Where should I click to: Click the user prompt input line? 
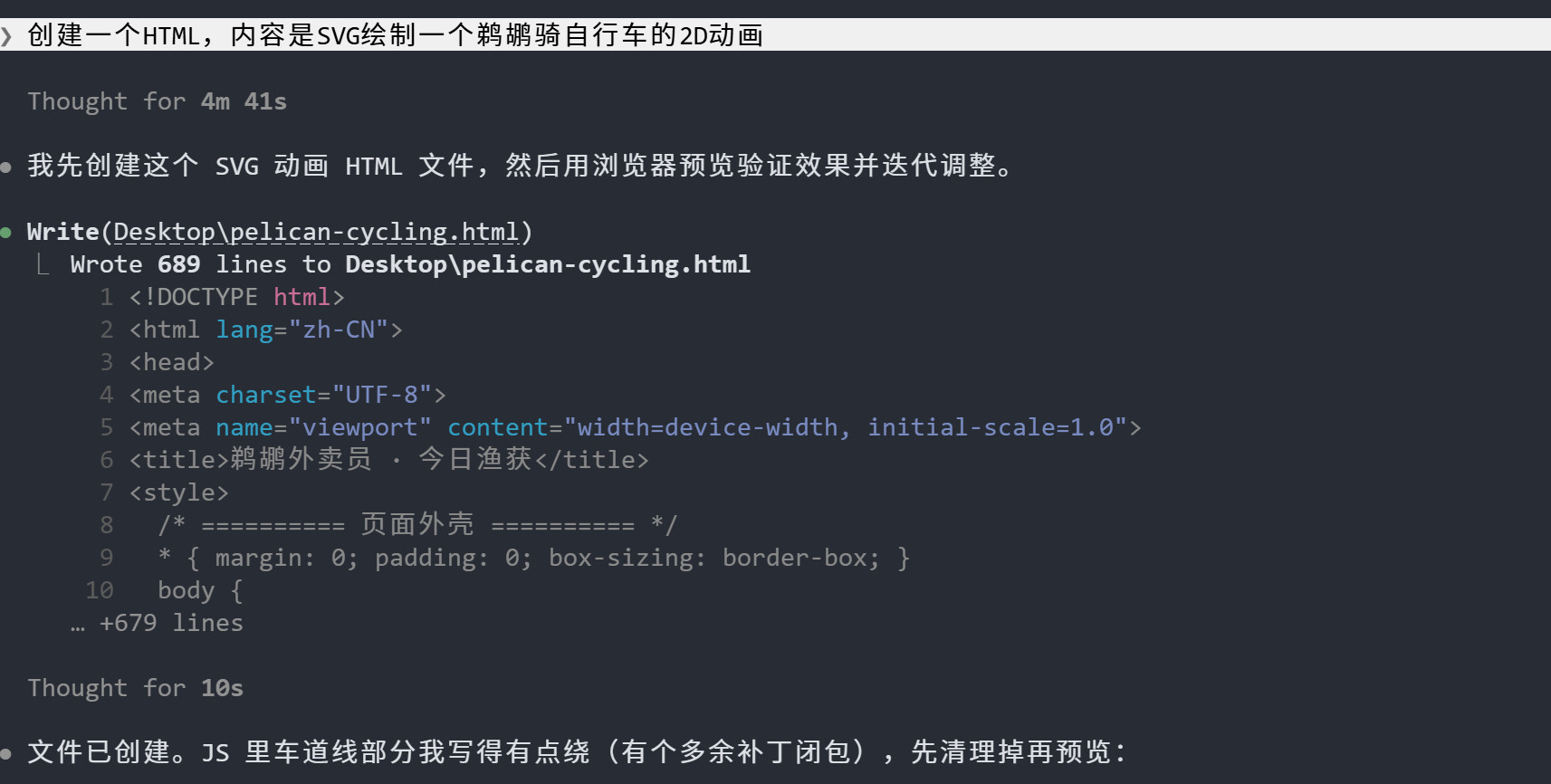775,35
